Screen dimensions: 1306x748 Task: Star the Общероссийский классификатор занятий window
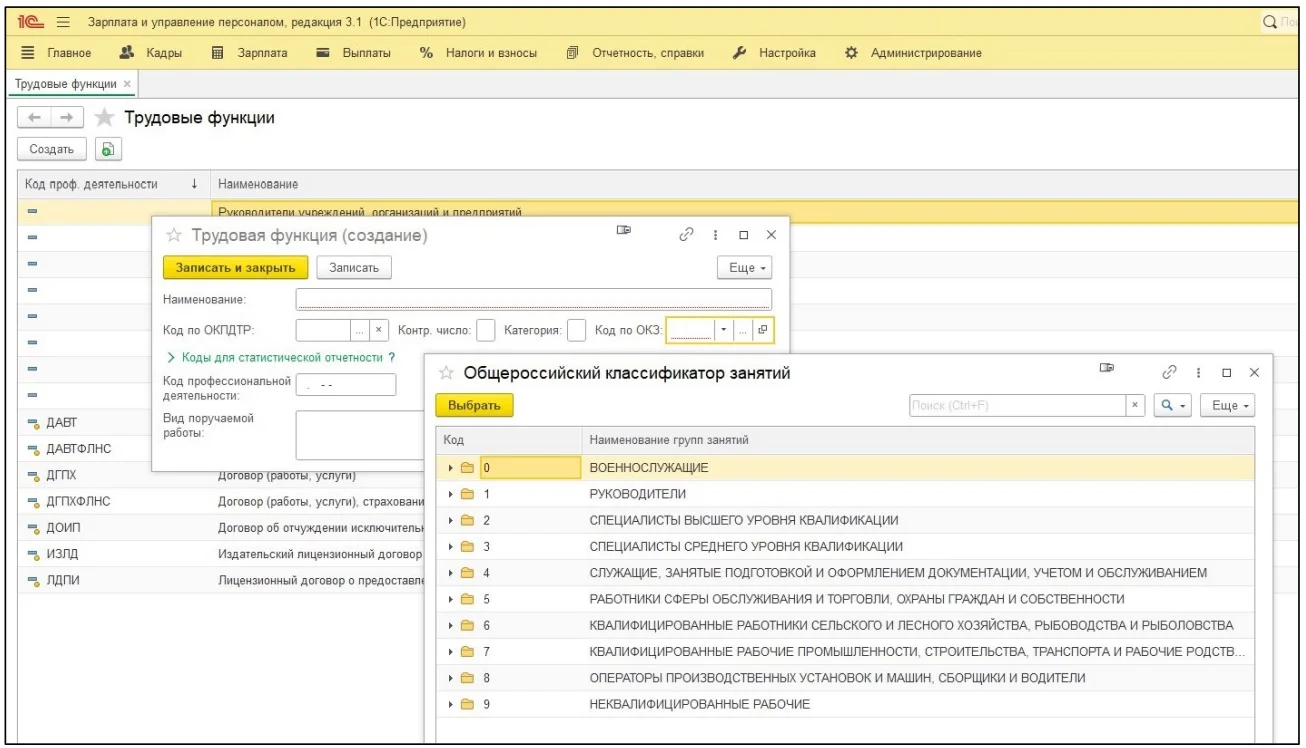446,373
